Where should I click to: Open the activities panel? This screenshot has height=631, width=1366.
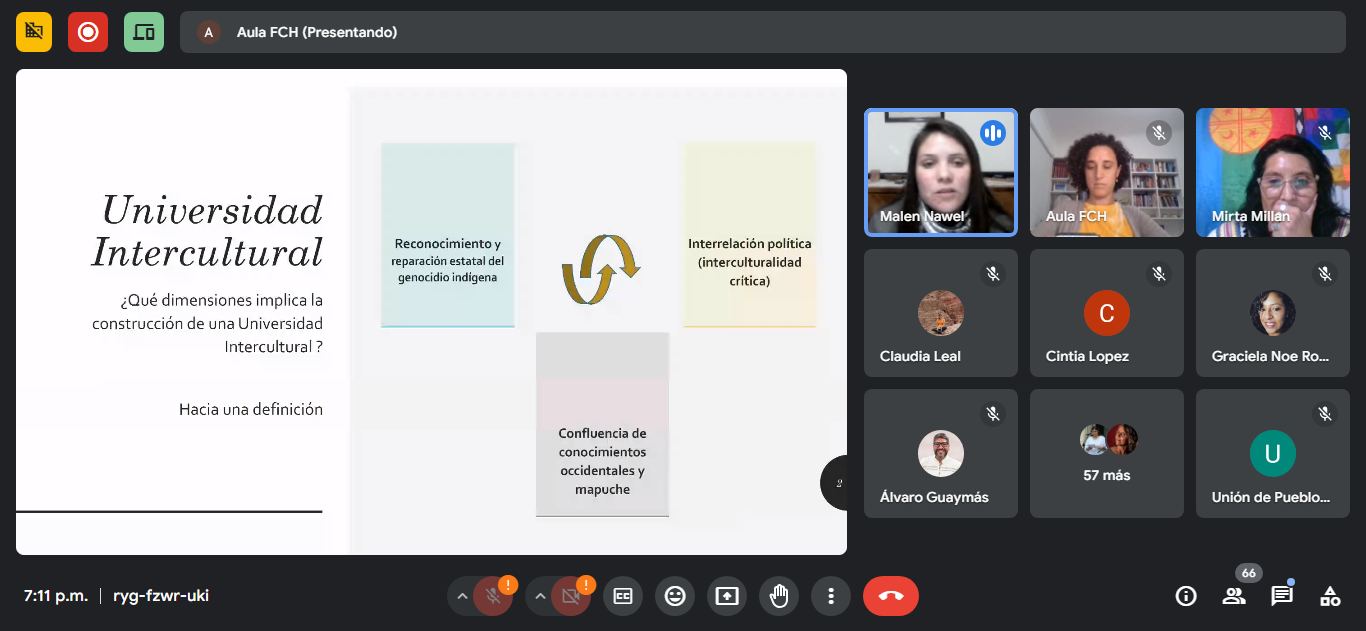click(x=1330, y=596)
